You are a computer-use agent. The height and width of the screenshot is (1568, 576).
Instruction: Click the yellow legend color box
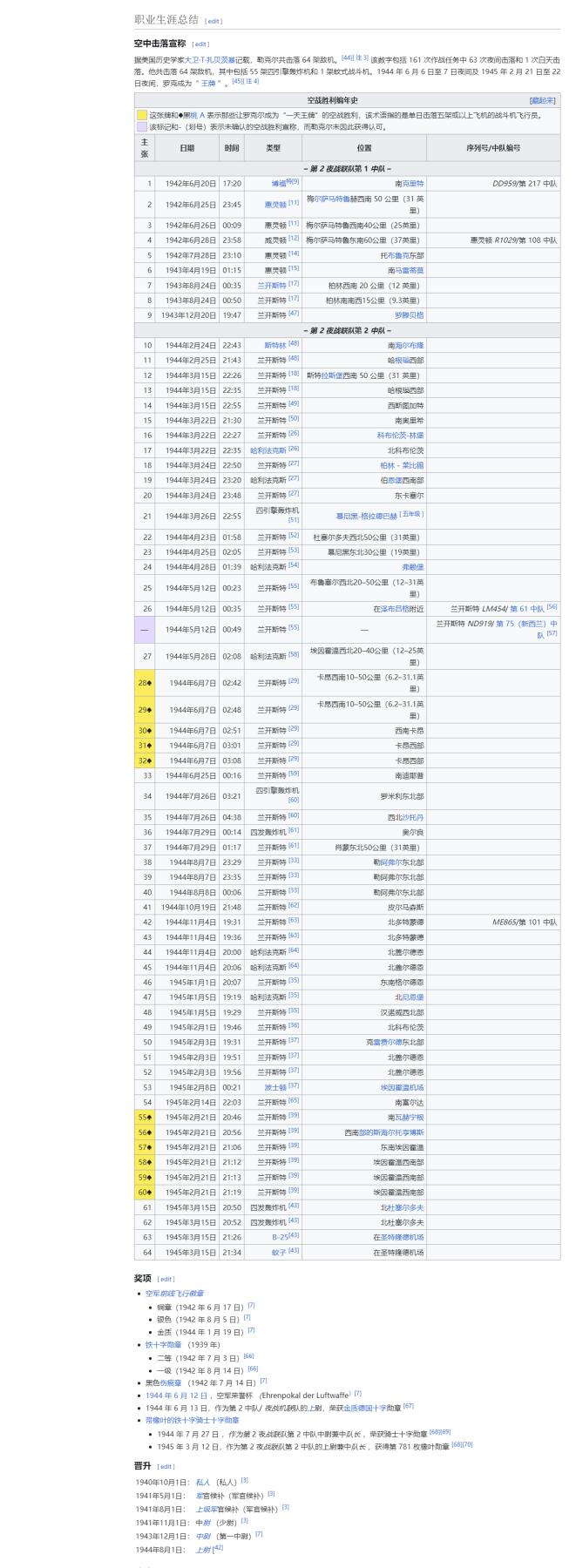(141, 114)
